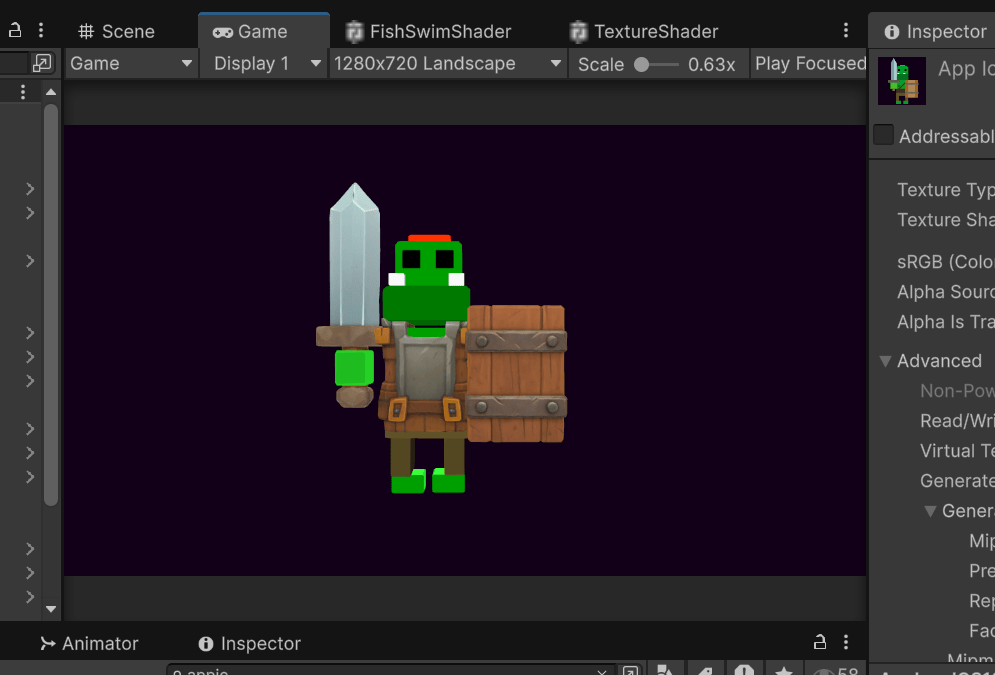Collapse the Advanced section in the Inspector
Image resolution: width=995 pixels, height=675 pixels.
tap(885, 361)
